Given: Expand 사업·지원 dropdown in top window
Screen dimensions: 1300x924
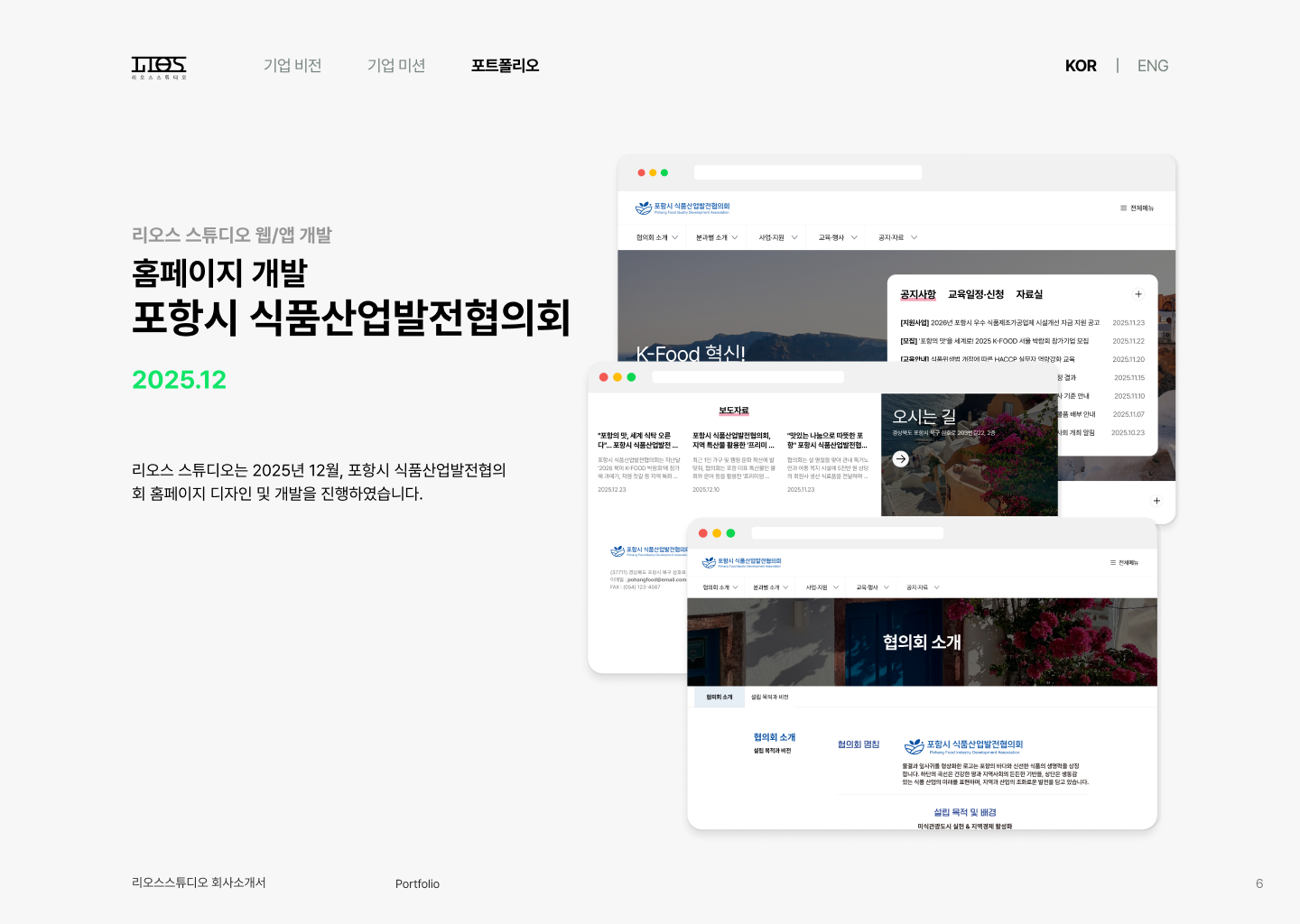Looking at the screenshot, I should [x=778, y=238].
